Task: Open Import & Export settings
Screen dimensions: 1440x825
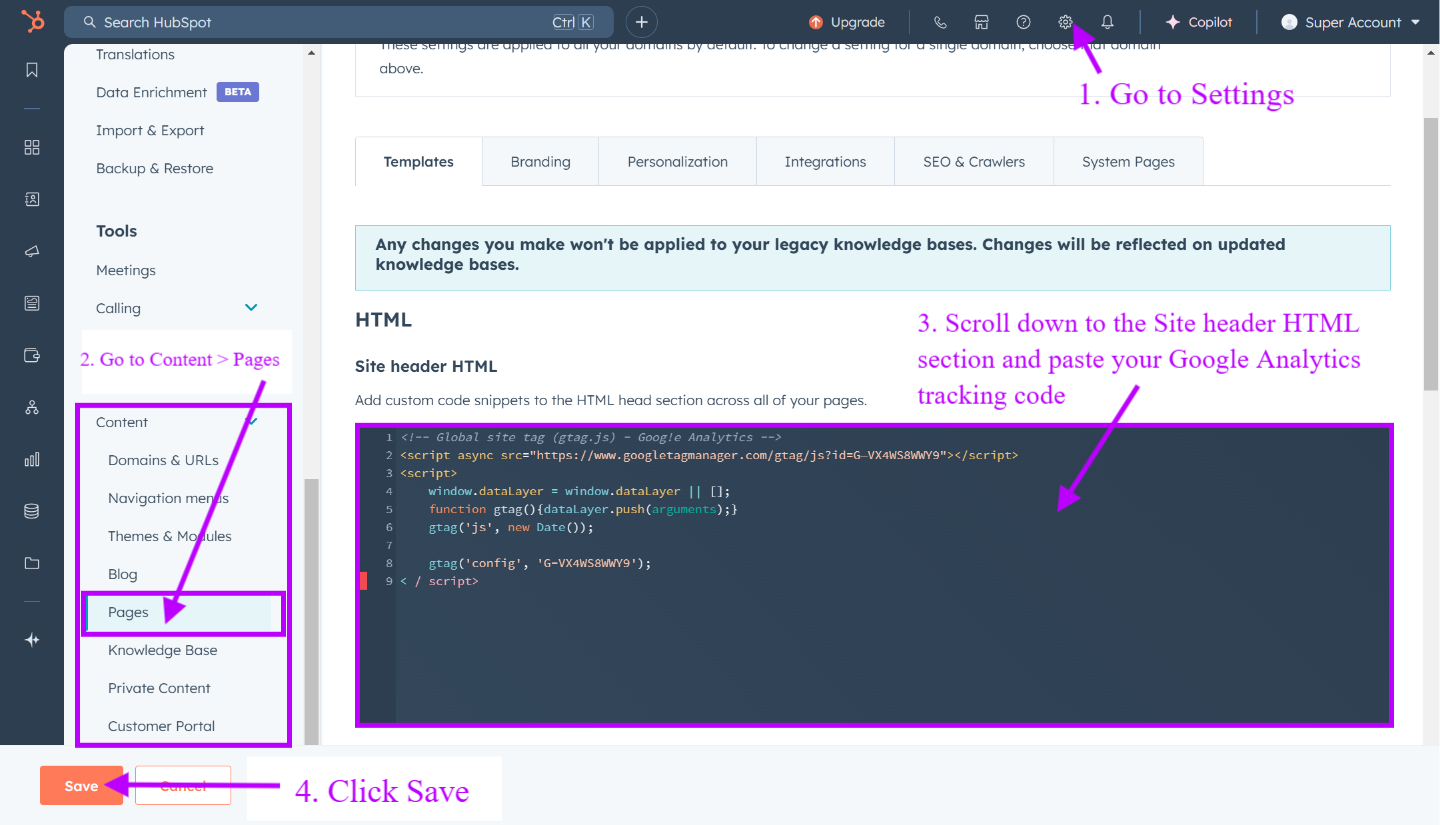Action: click(150, 130)
